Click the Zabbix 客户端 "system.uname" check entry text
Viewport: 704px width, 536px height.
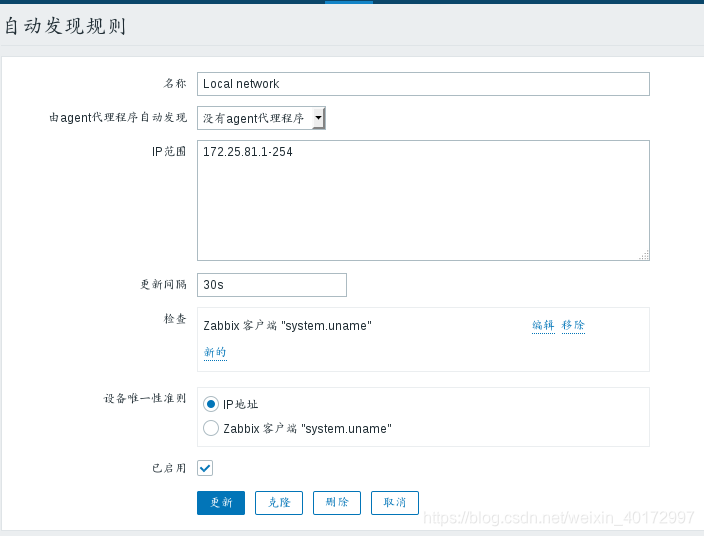point(287,325)
